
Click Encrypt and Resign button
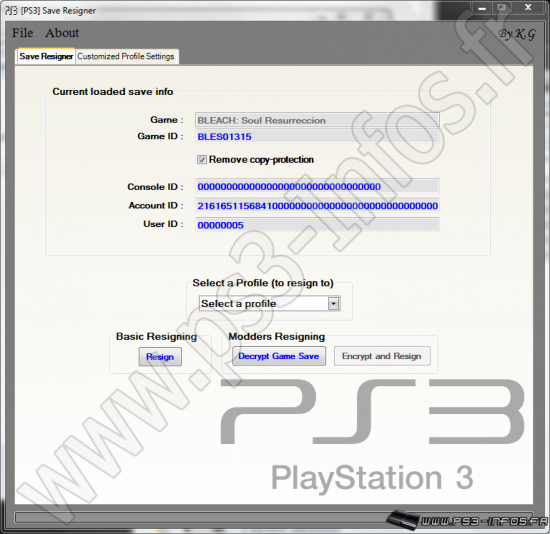point(382,356)
